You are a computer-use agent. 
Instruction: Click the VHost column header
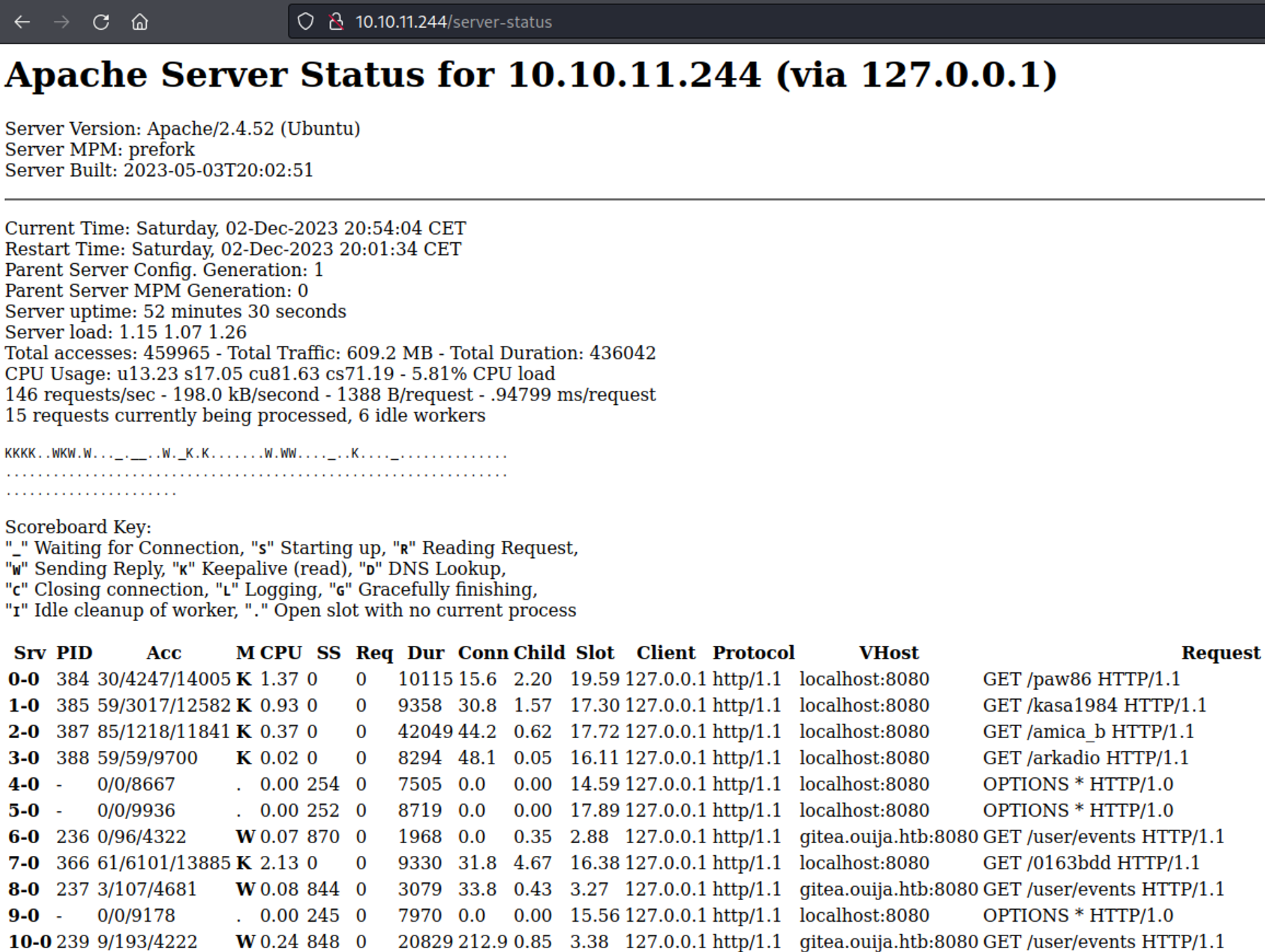click(888, 653)
